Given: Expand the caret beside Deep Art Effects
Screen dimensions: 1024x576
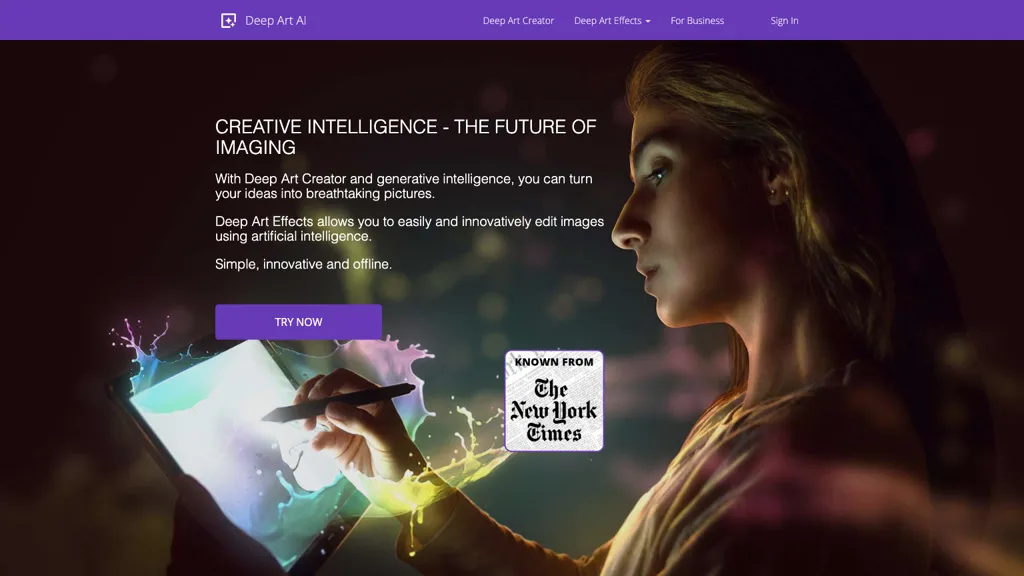Looking at the screenshot, I should click(648, 22).
